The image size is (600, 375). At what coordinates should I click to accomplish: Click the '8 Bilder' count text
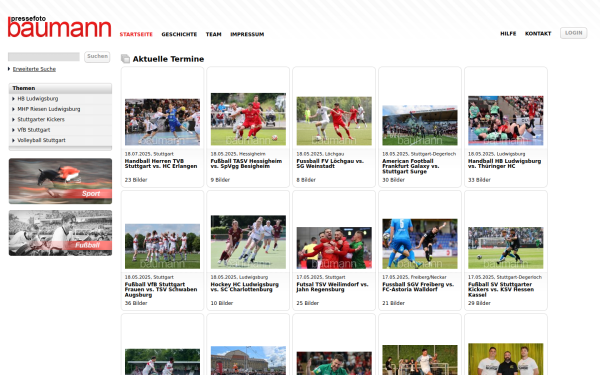pyautogui.click(x=306, y=180)
